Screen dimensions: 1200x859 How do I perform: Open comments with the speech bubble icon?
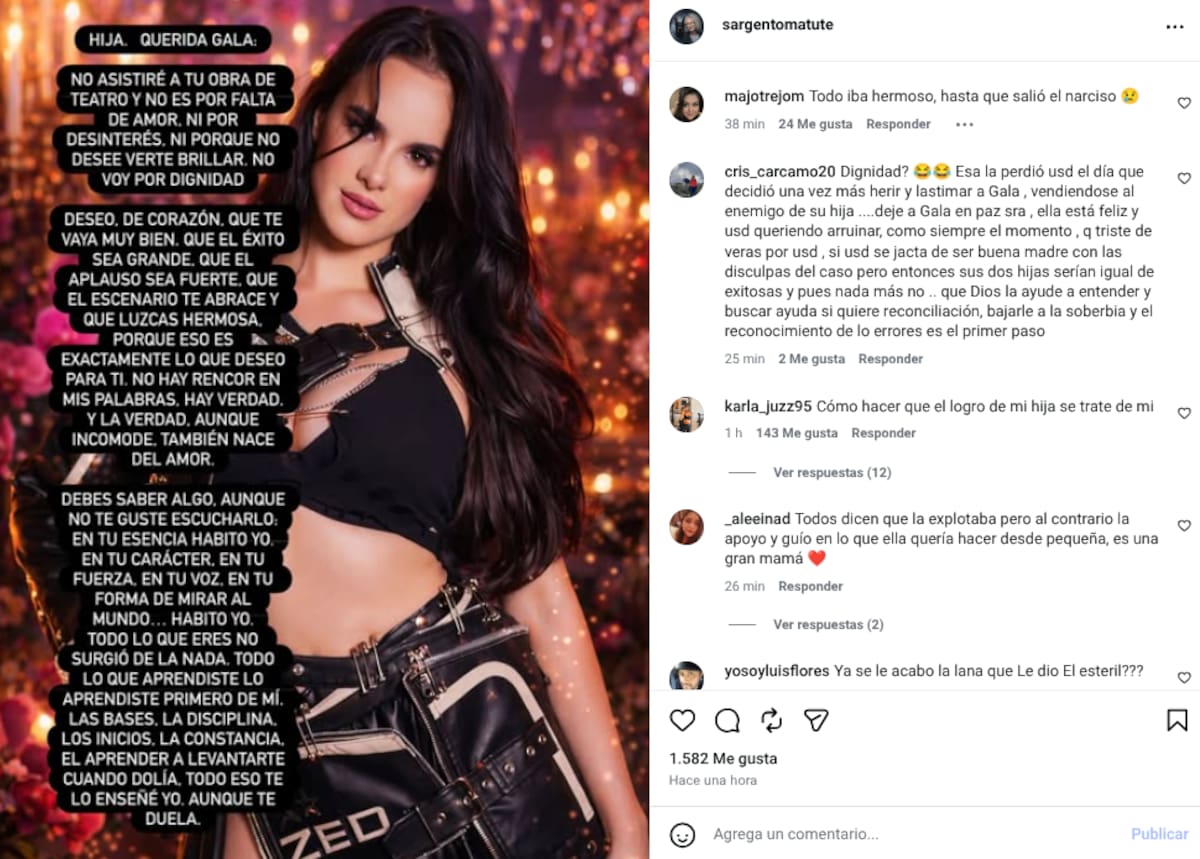(727, 720)
